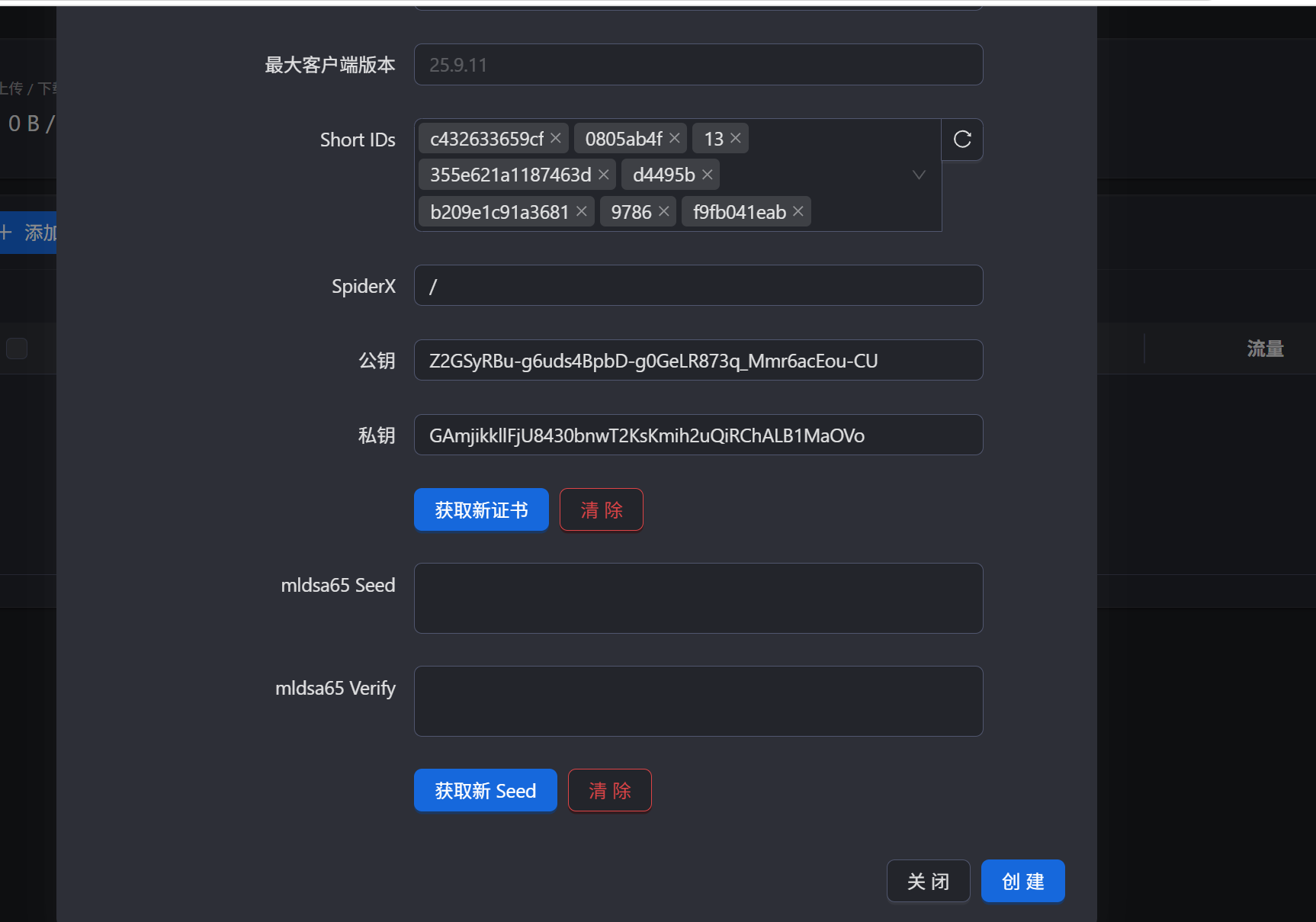Click 清除 button next to 获取新 Seed

point(610,790)
